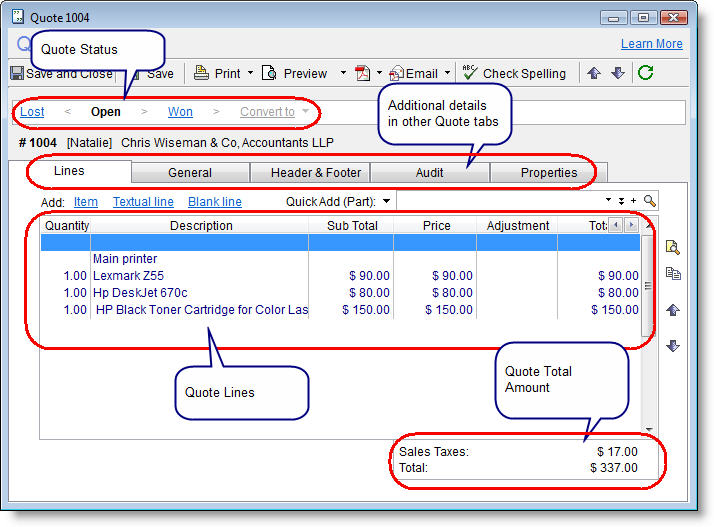
Task: Click the copy line icon beside grid
Action: 673,273
